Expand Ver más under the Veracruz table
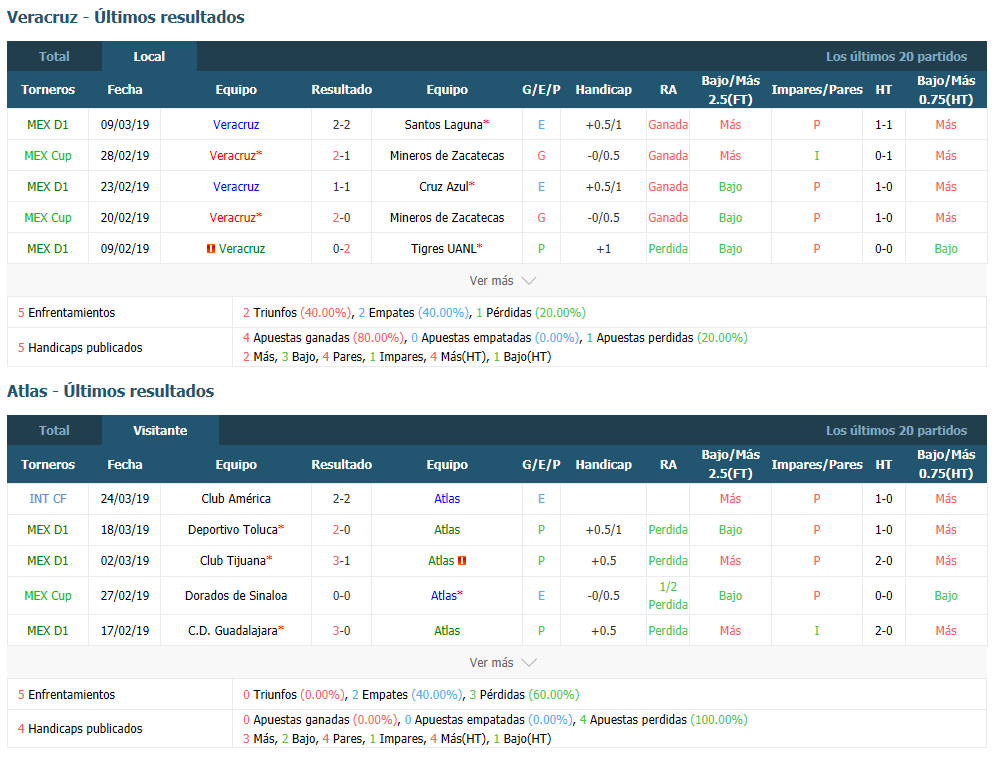 [x=503, y=280]
